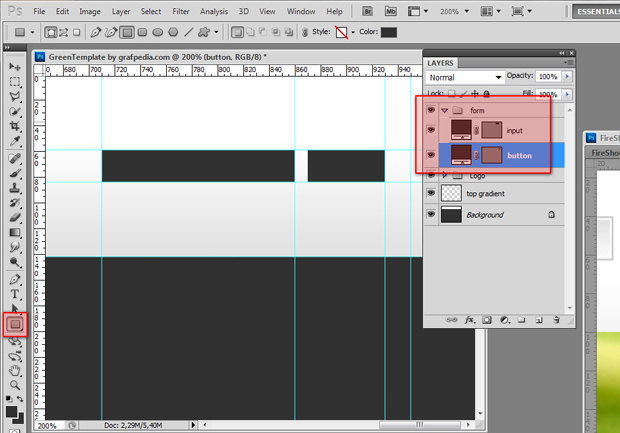Screen dimensions: 620x433
Task: Select the Pen tool in toolbox
Action: pyautogui.click(x=15, y=279)
